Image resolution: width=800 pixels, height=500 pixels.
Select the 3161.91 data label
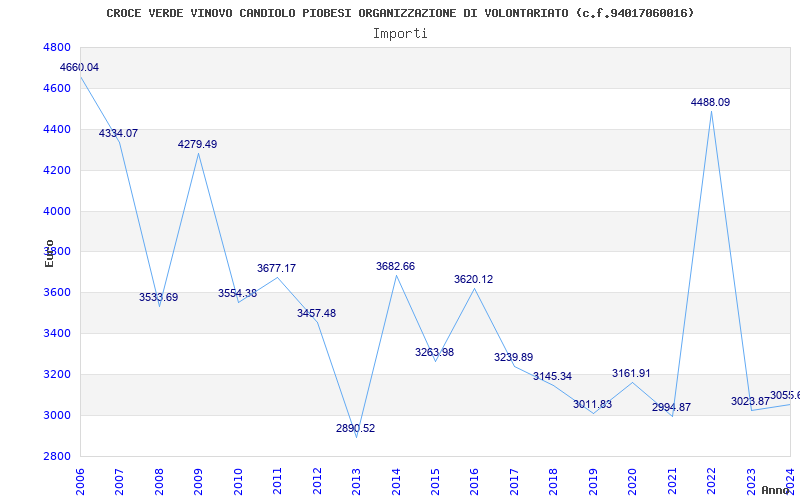632,373
